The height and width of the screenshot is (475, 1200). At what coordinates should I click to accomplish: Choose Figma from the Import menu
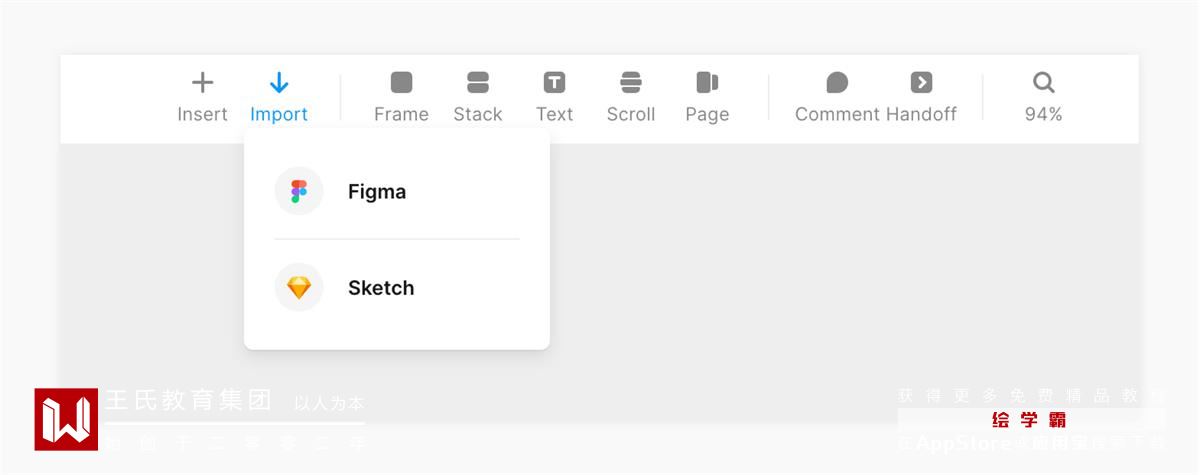point(397,191)
